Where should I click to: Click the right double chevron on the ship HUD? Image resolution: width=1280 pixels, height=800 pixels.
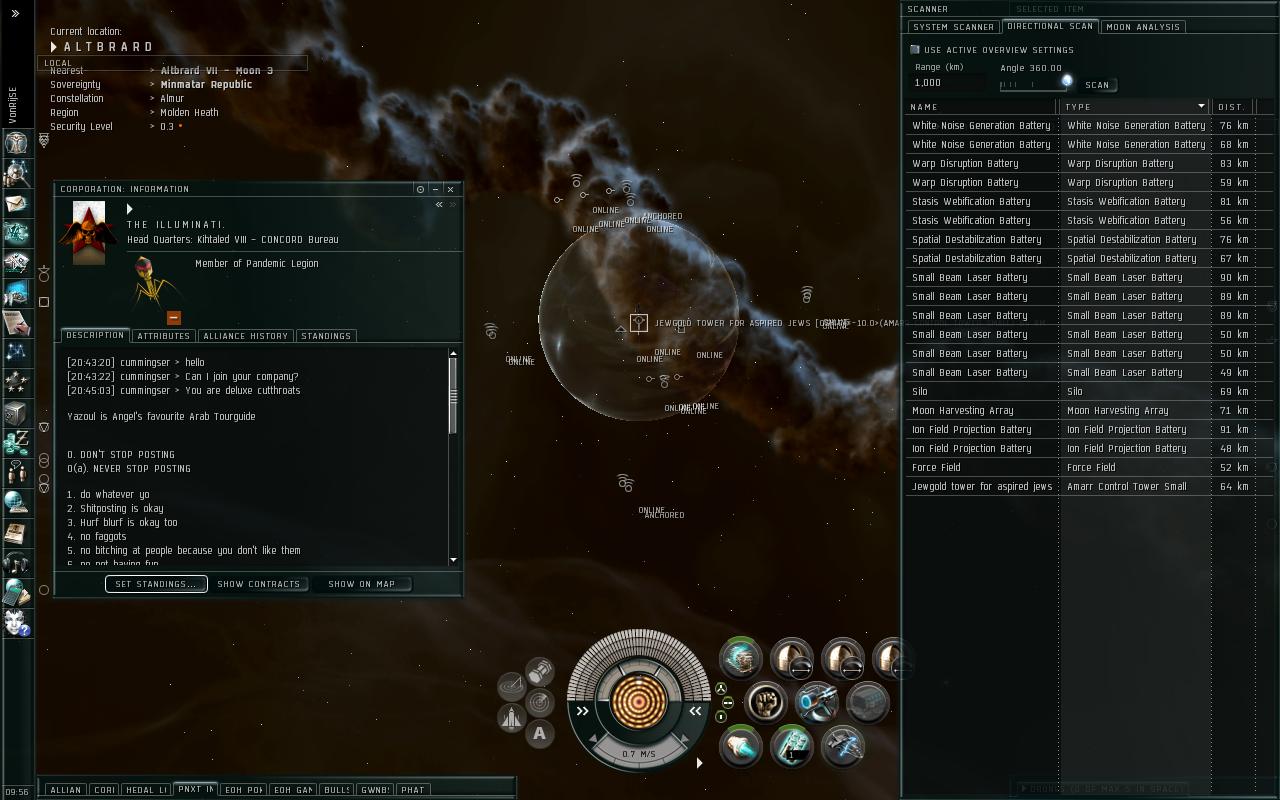pos(695,711)
